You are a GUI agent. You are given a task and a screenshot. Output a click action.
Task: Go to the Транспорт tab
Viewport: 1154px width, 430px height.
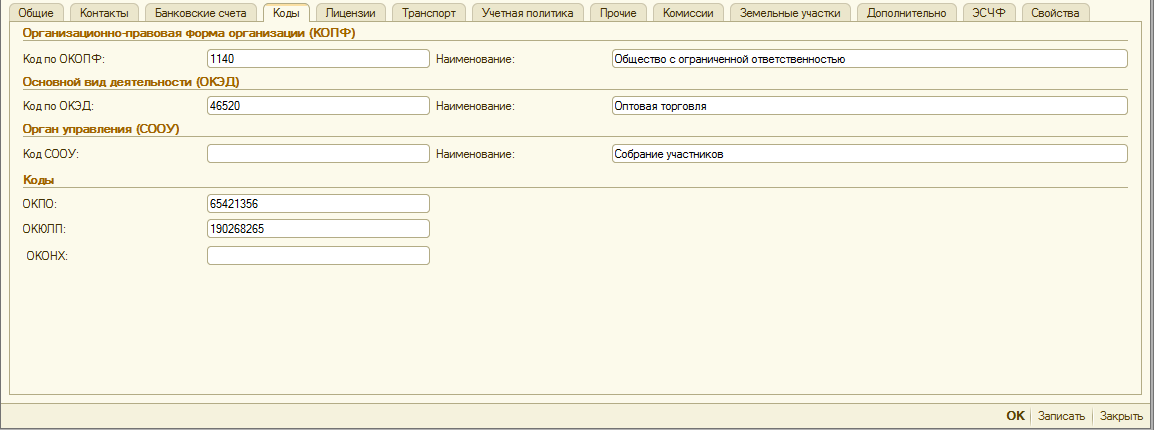point(428,13)
